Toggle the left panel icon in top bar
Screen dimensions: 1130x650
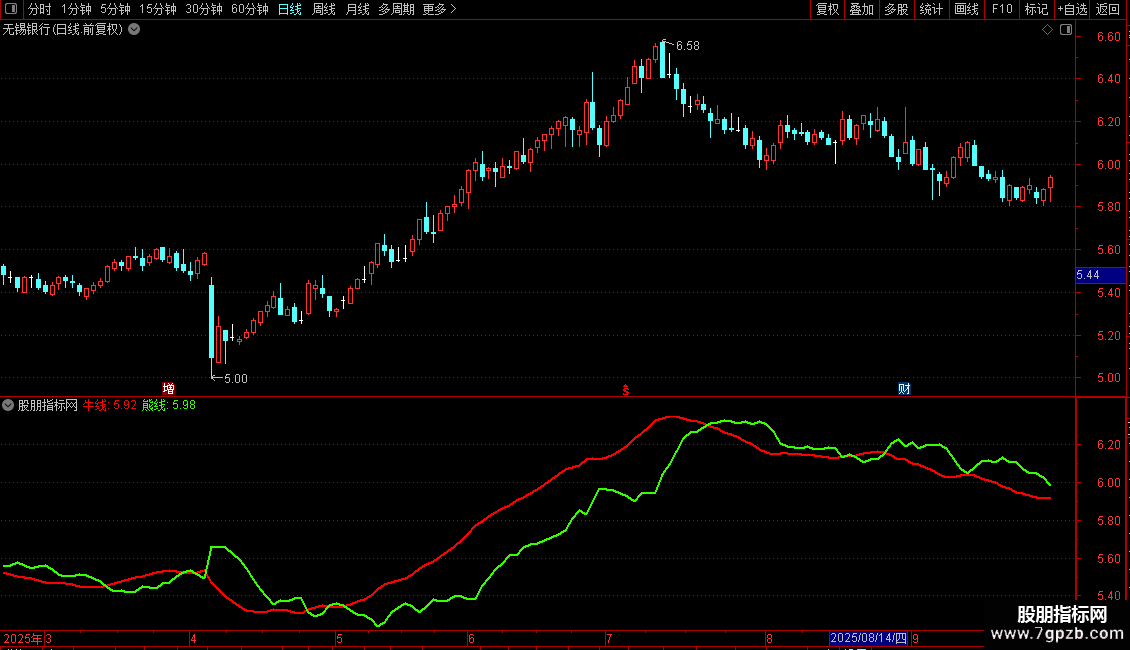[11, 9]
